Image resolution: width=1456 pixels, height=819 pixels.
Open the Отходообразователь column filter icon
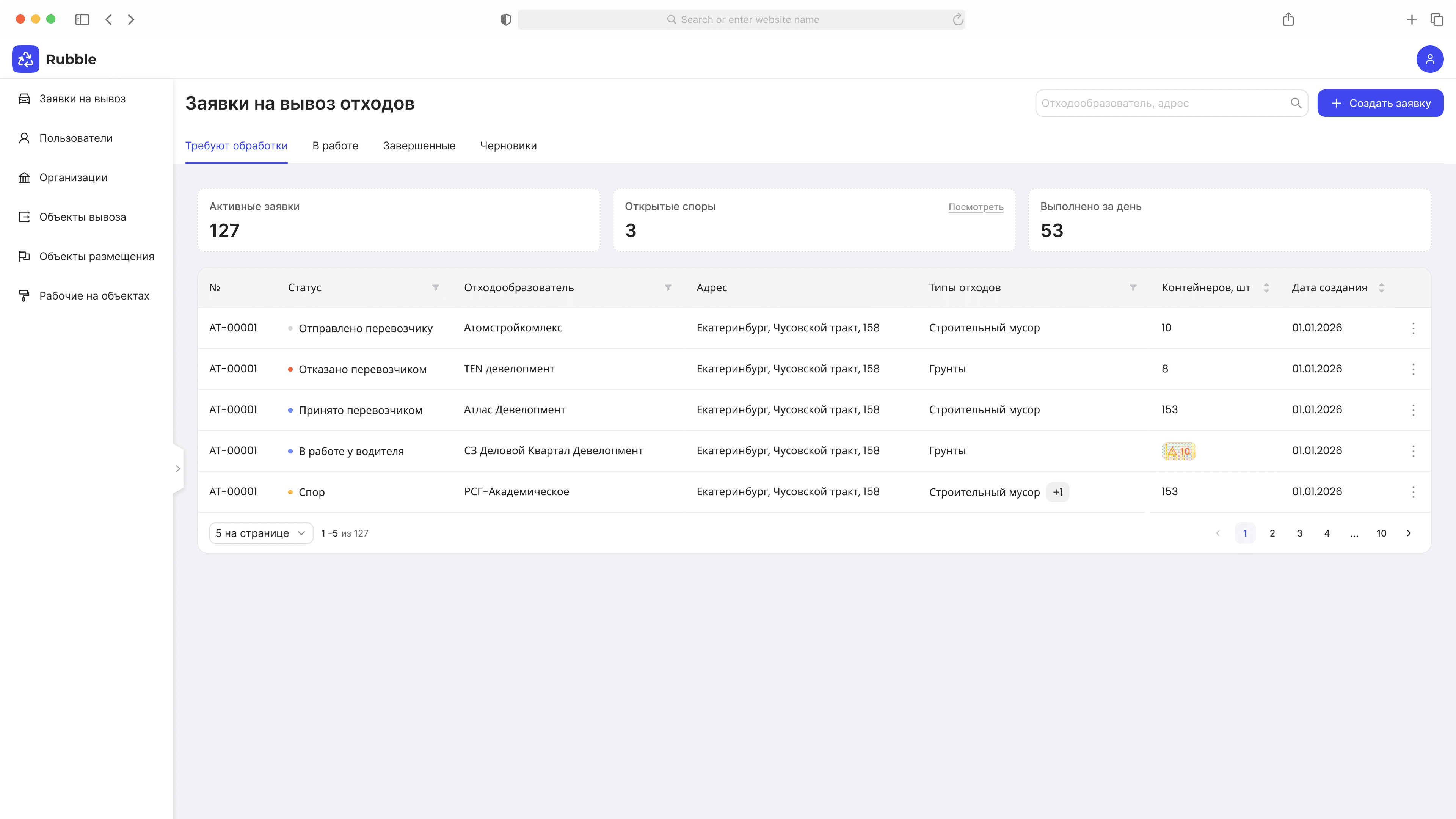668,288
